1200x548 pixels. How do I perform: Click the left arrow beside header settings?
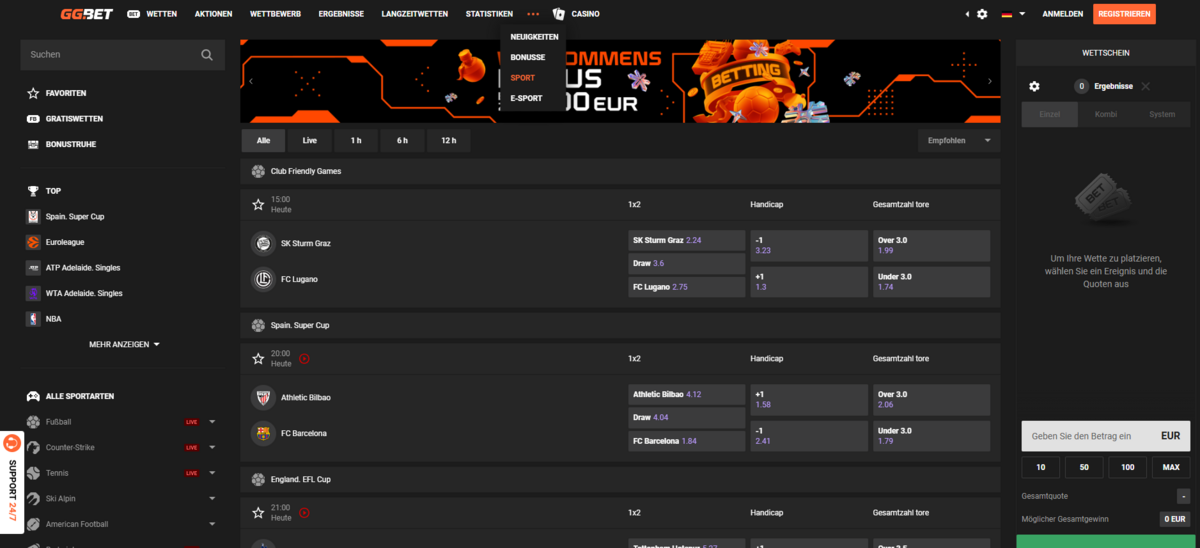[967, 14]
